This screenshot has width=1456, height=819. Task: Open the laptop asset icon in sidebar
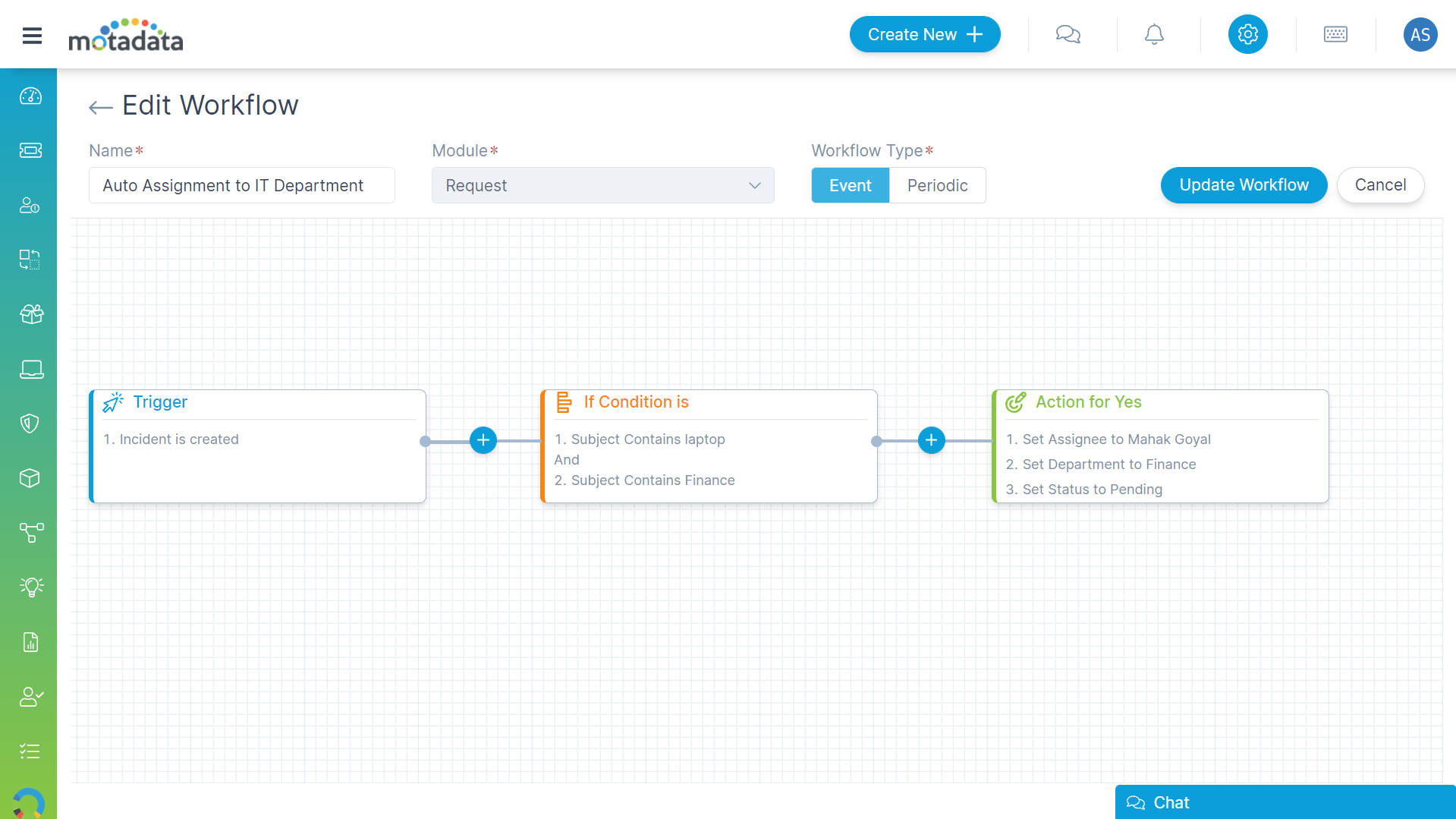coord(30,370)
